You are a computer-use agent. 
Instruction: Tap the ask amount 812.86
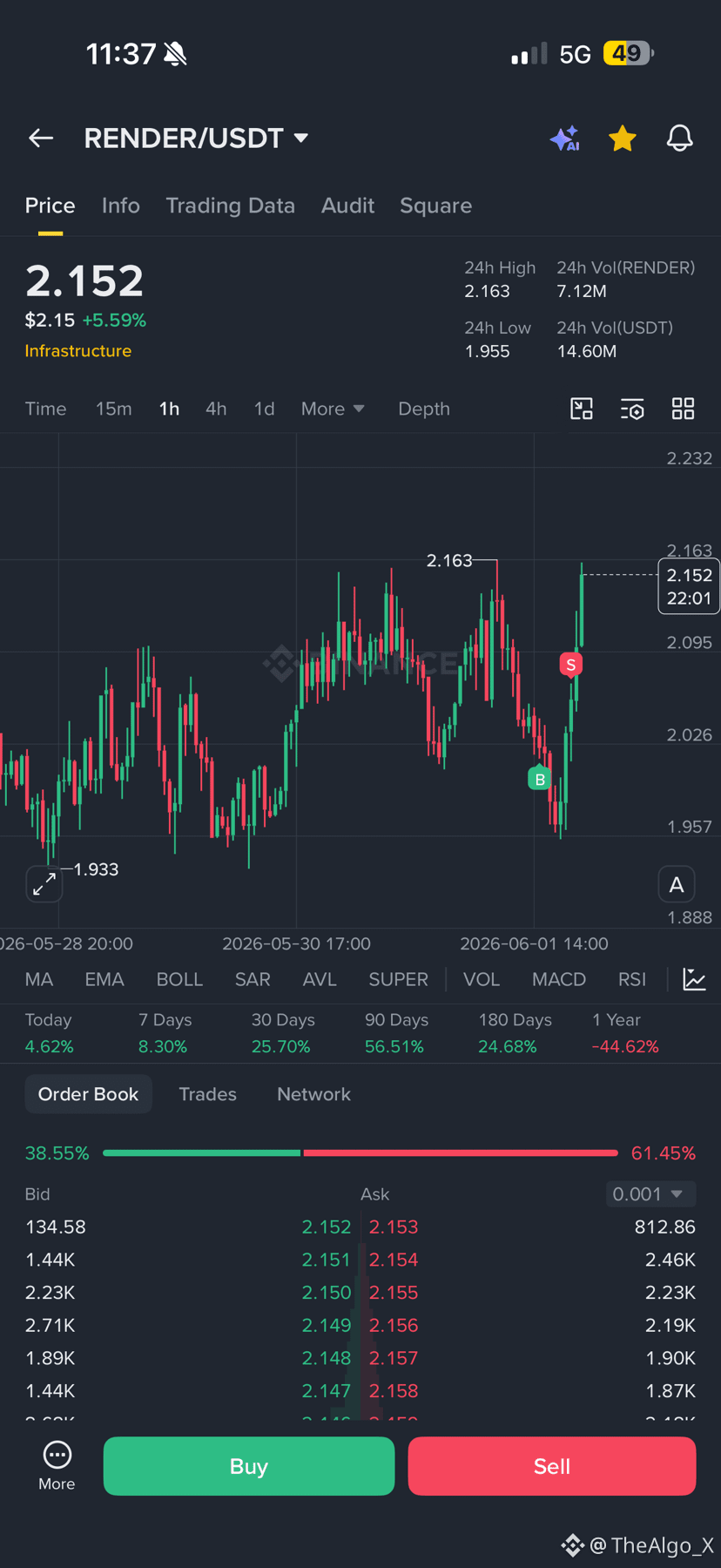click(665, 1227)
